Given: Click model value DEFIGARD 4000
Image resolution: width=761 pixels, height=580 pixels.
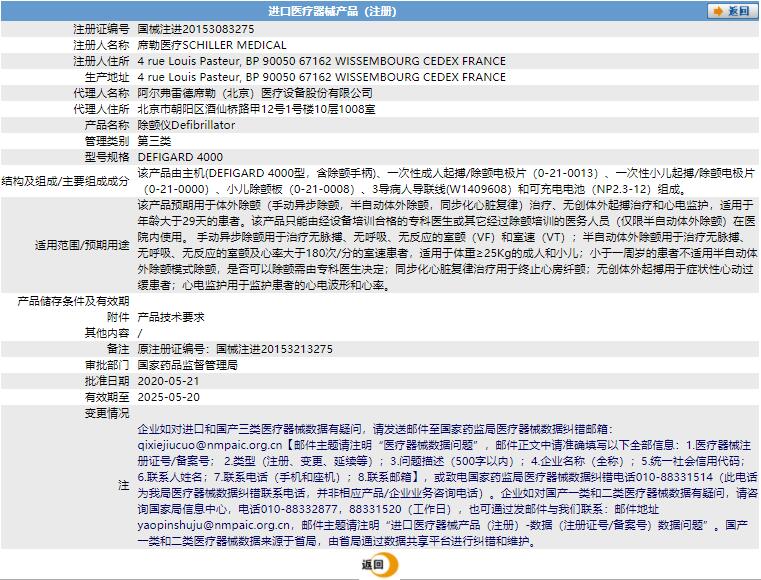Looking at the screenshot, I should [180, 157].
